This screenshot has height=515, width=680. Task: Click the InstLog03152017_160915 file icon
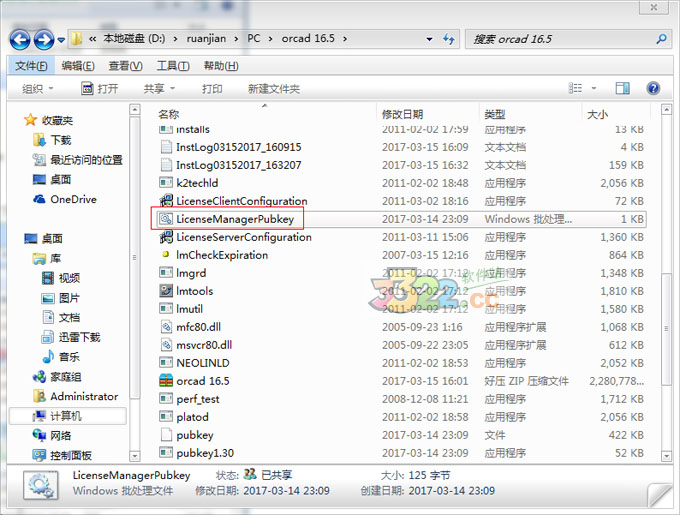[166, 147]
